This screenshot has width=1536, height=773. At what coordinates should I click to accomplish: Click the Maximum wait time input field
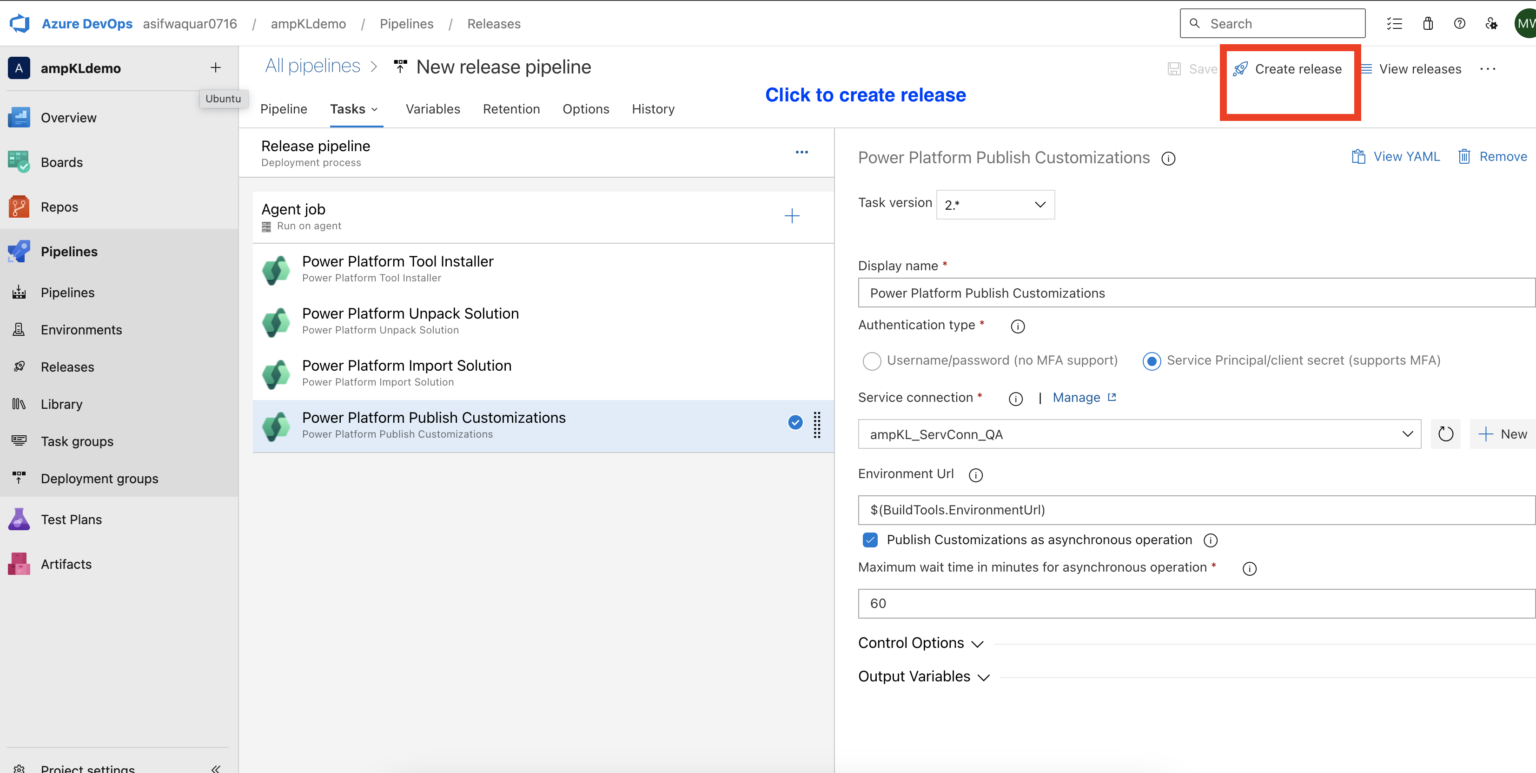coord(1197,604)
